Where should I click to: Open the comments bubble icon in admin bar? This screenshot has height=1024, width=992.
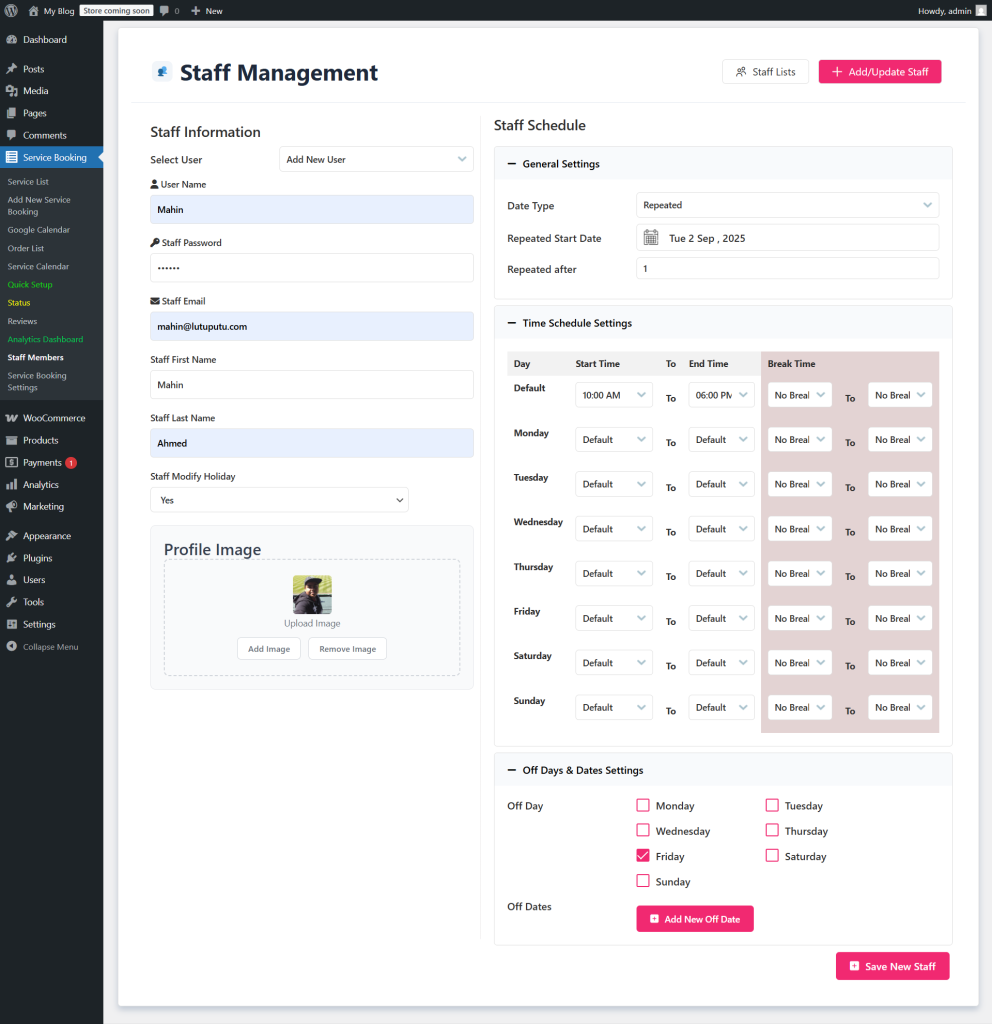click(164, 11)
